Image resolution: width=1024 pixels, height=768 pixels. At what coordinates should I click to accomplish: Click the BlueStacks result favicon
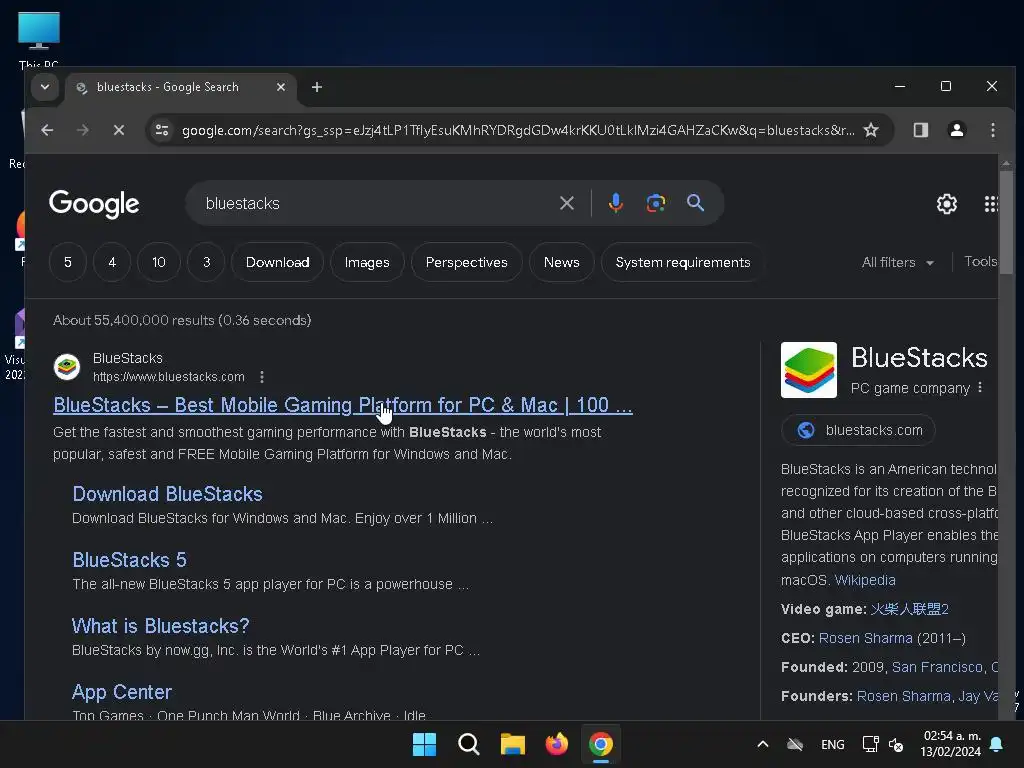[x=67, y=367]
